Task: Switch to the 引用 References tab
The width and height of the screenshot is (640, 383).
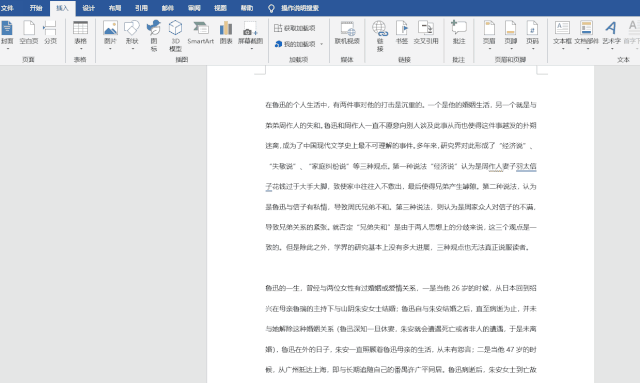Action: (141, 8)
